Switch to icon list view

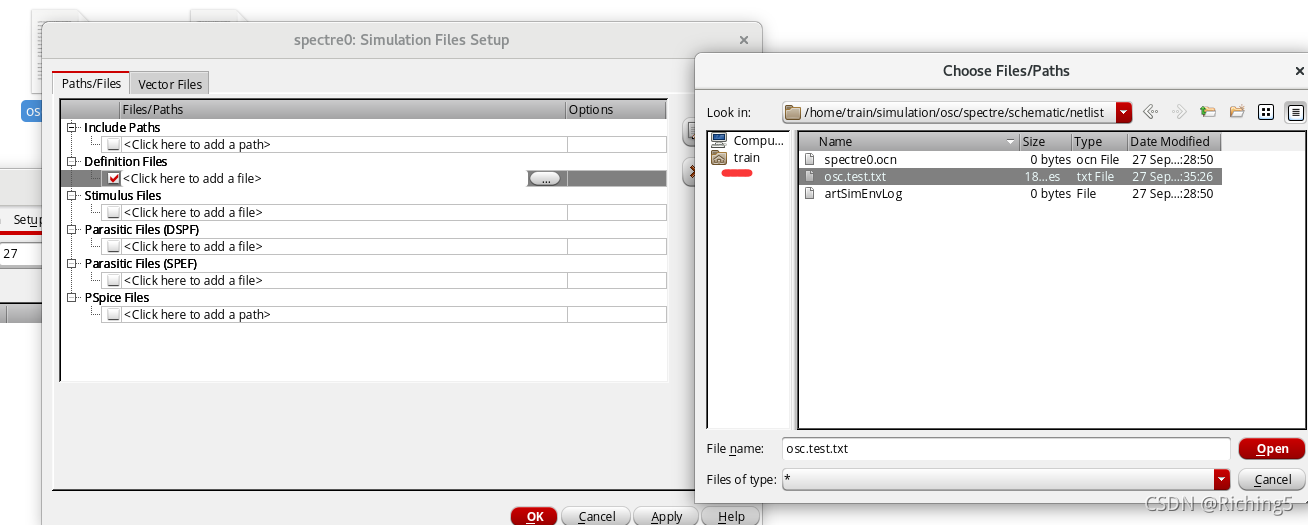(1266, 112)
